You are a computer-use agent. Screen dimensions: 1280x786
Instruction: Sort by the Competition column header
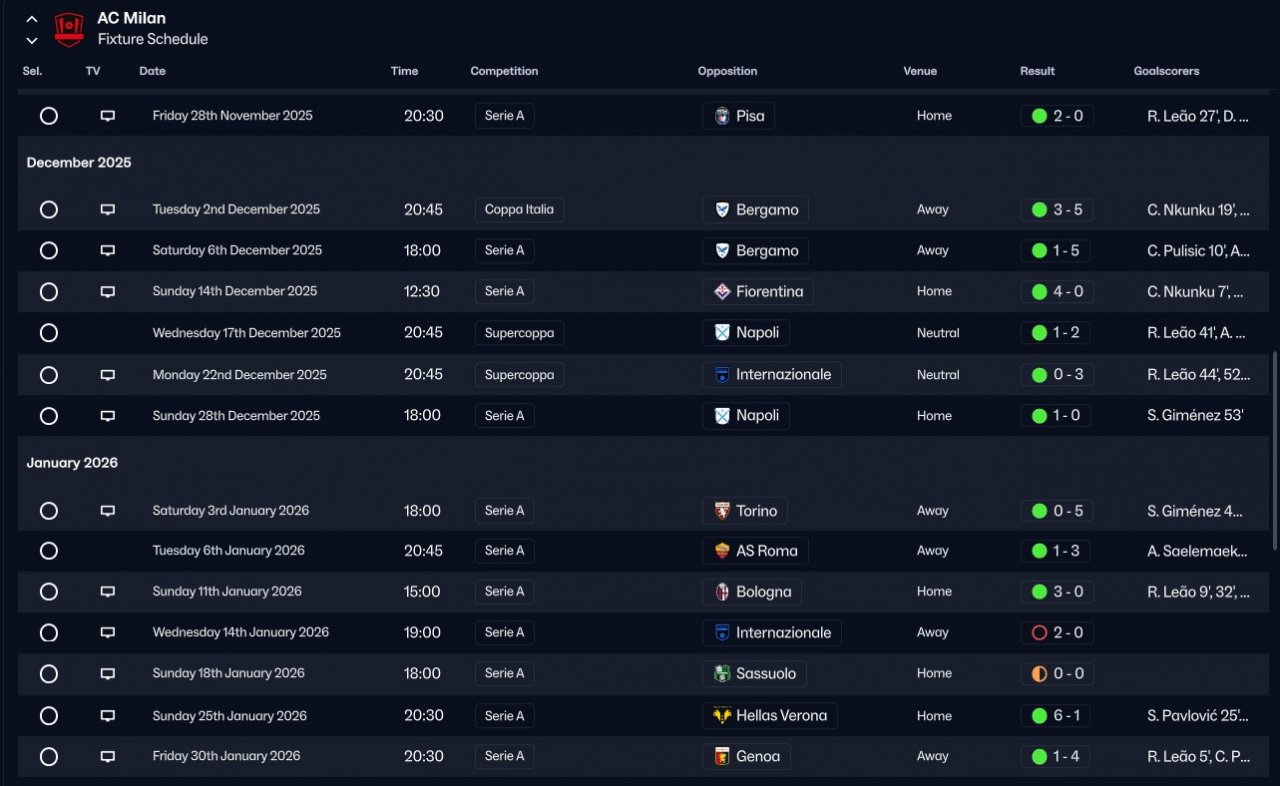click(x=504, y=71)
